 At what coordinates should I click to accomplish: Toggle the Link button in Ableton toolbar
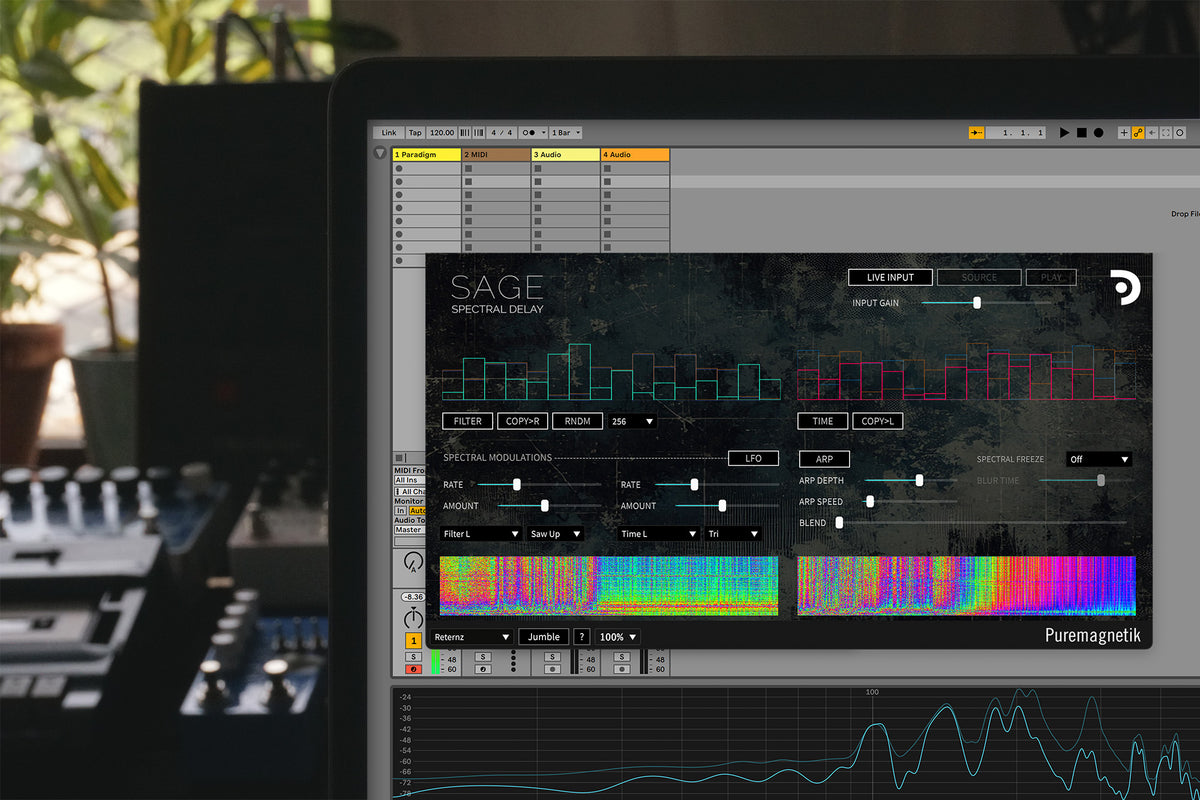pos(388,132)
